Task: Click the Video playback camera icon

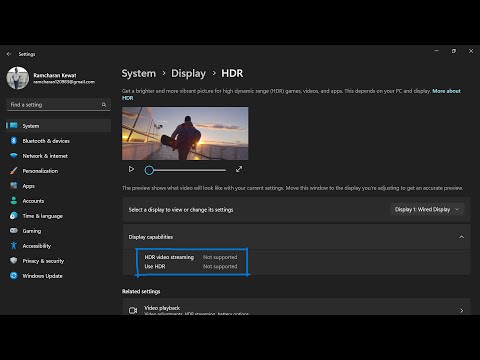Action: click(133, 310)
